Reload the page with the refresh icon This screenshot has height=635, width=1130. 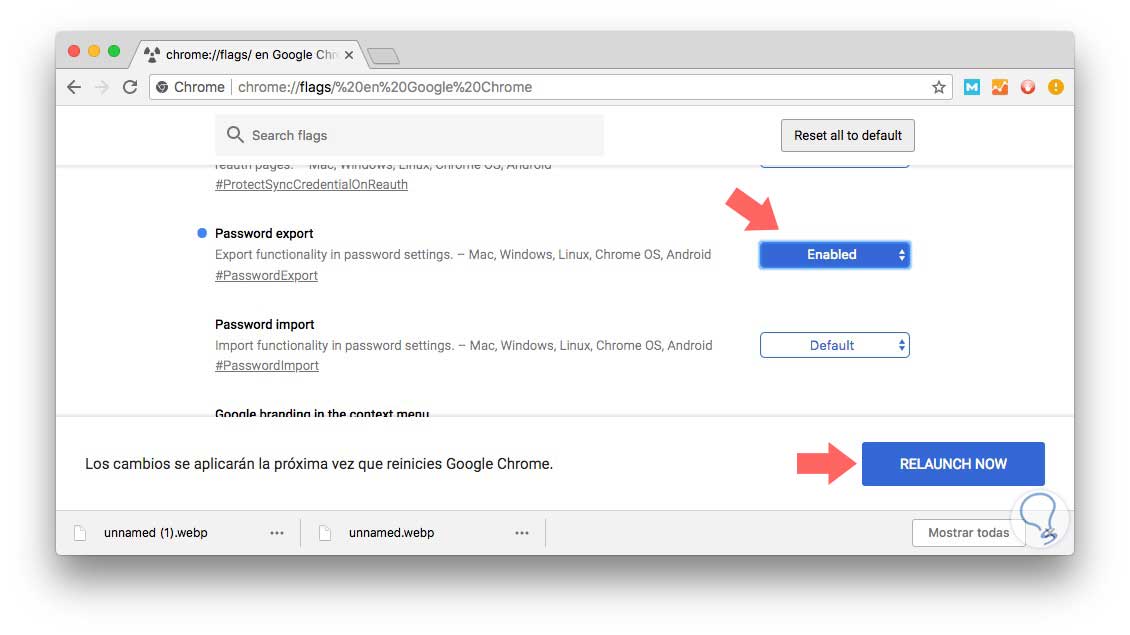[129, 87]
